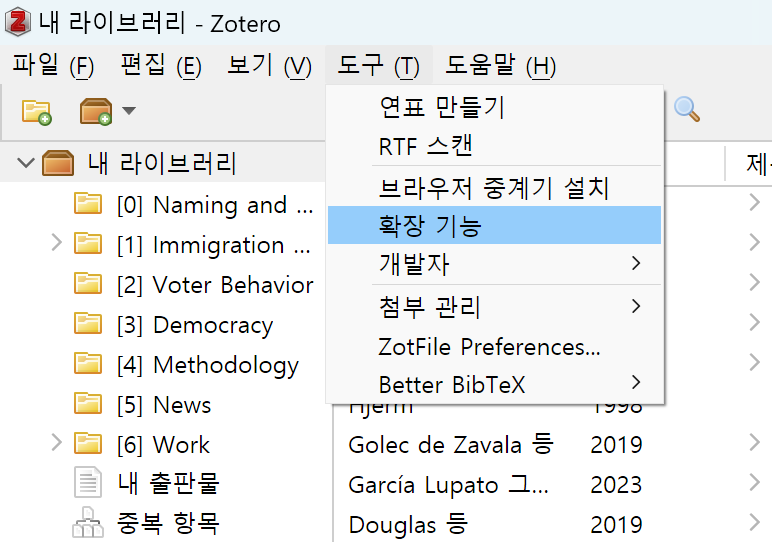Select the [2] Voter Behavior label
Image resolution: width=772 pixels, height=542 pixels.
tap(215, 285)
